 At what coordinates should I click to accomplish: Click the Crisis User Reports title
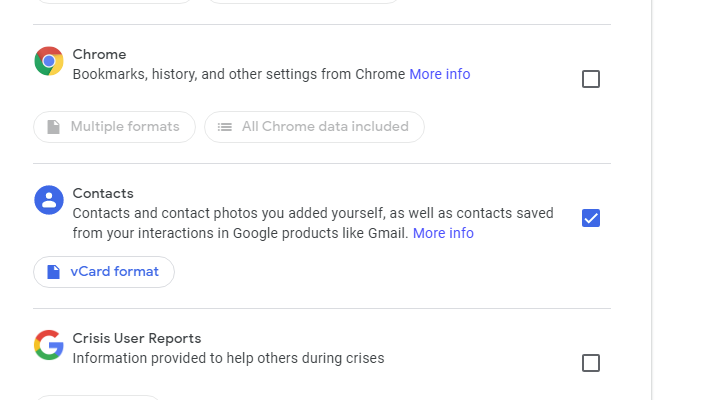click(137, 338)
